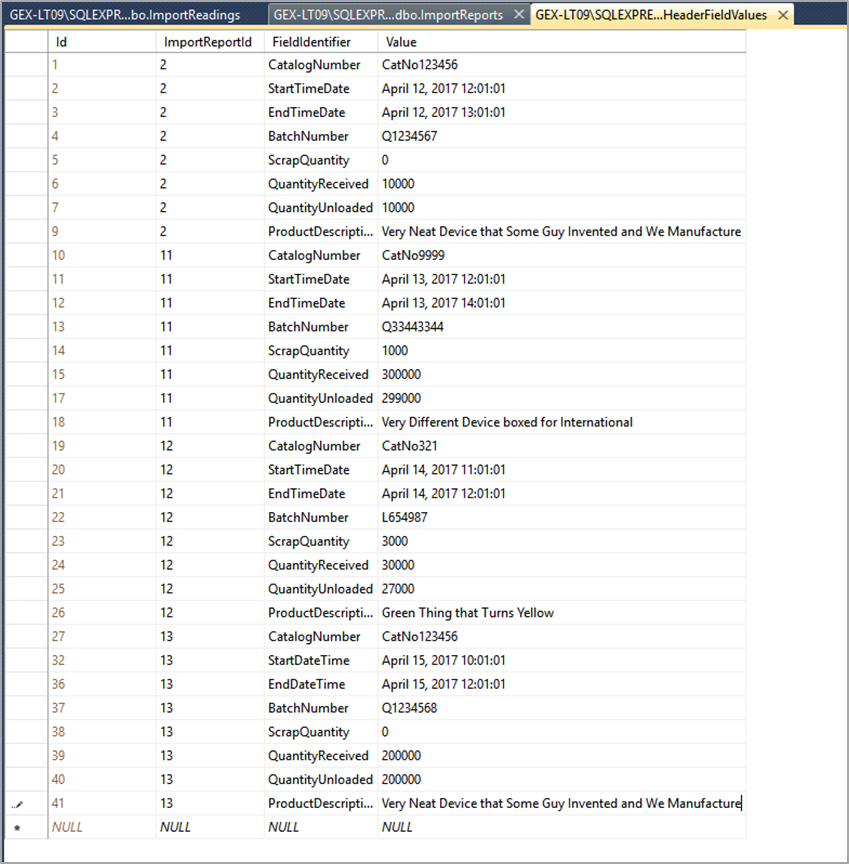Click the EndDateTime field identifier cell
The image size is (849, 864).
(x=321, y=684)
